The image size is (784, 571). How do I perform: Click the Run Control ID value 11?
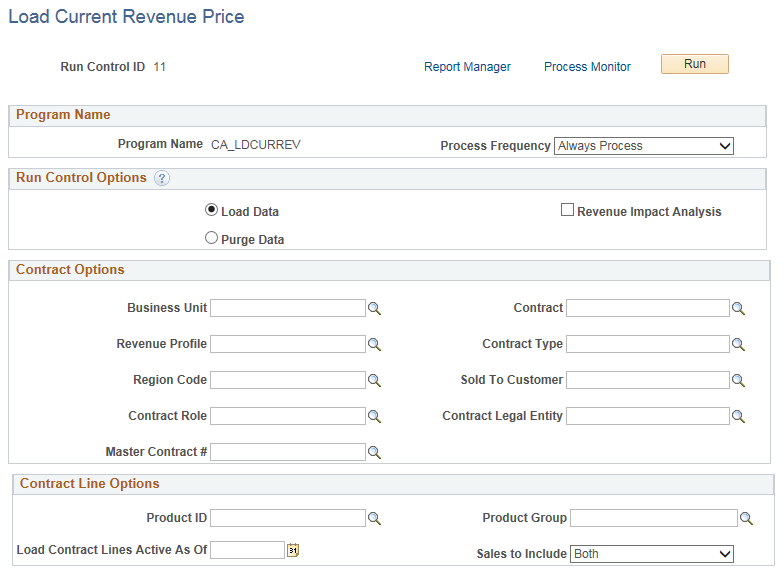160,67
